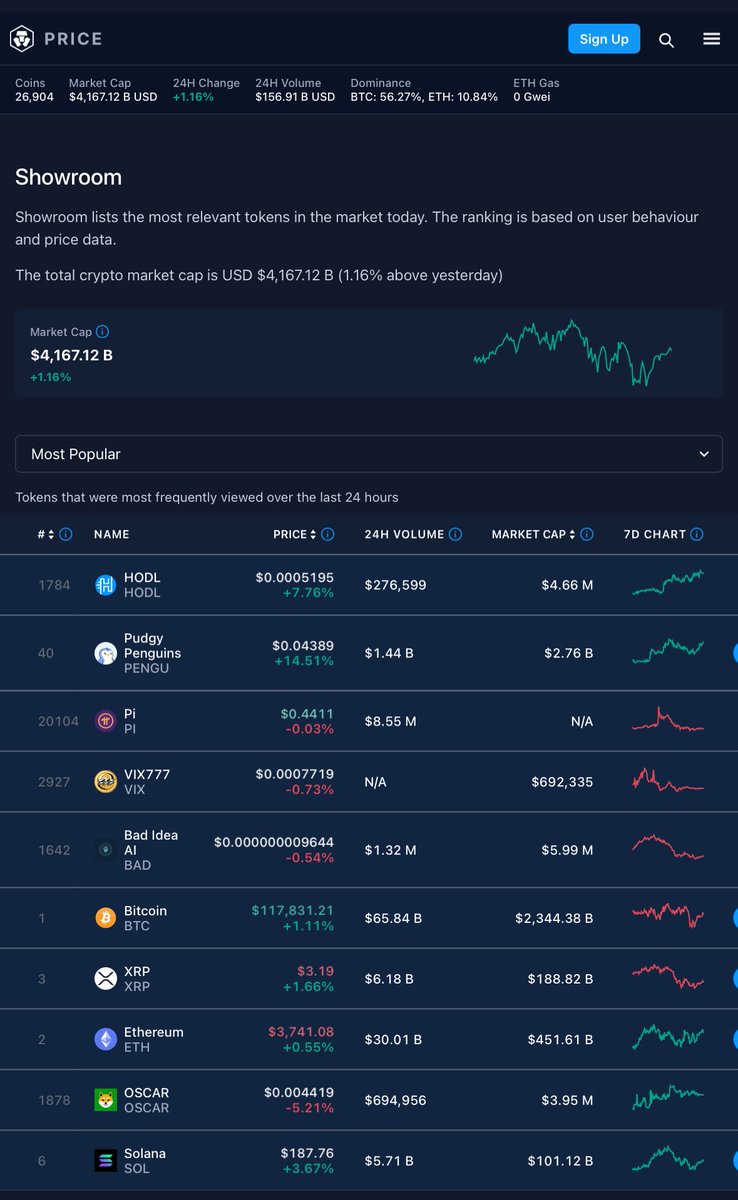Click info icon next to 7D CHART header
Screen dimensions: 738x1200
(697, 534)
